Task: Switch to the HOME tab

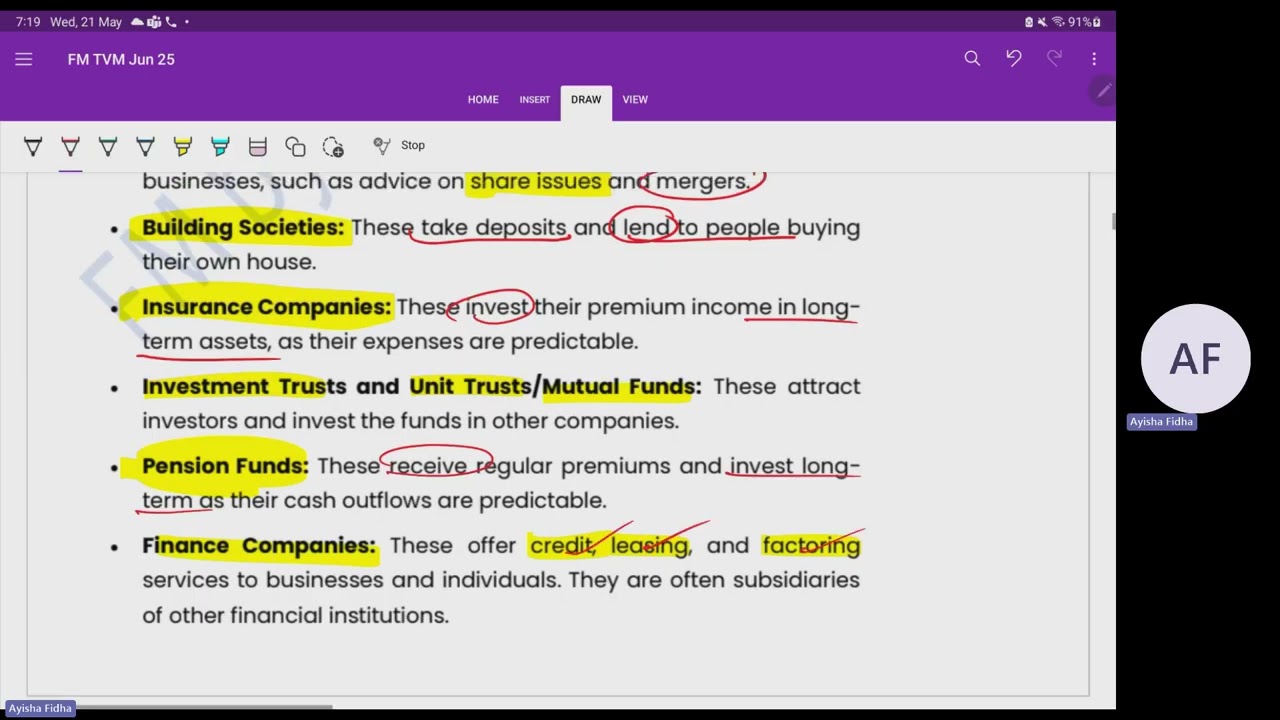Action: (483, 99)
